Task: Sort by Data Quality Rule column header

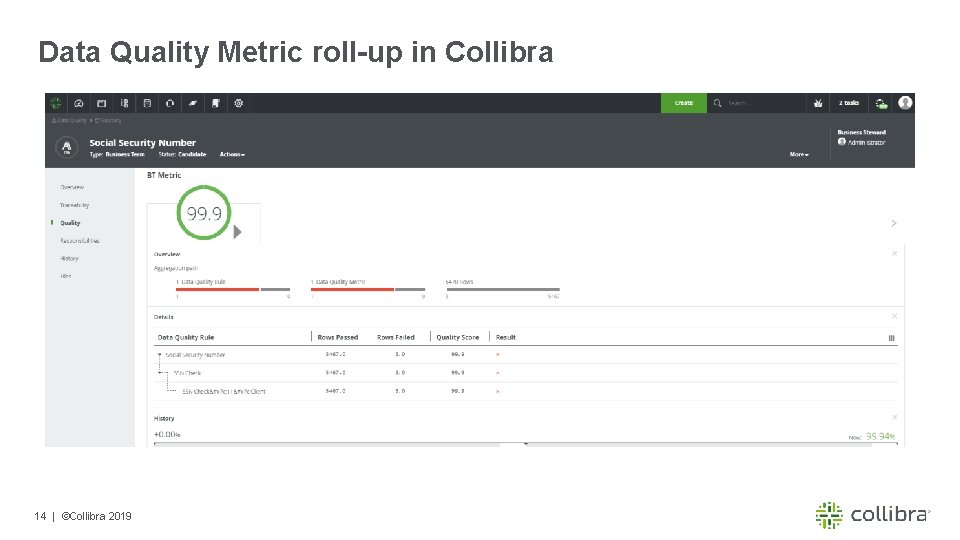Action: click(x=186, y=337)
